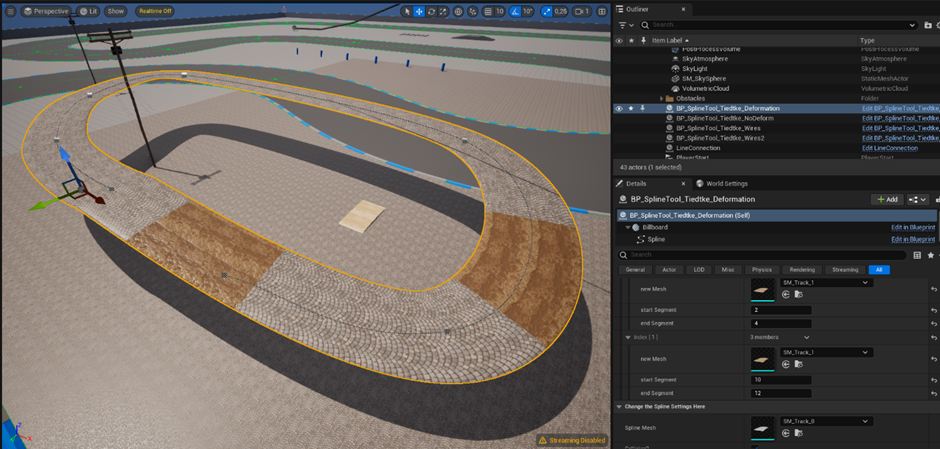This screenshot has width=940, height=449.
Task: Toggle grid snapping in the viewport toolbar
Action: coord(486,11)
